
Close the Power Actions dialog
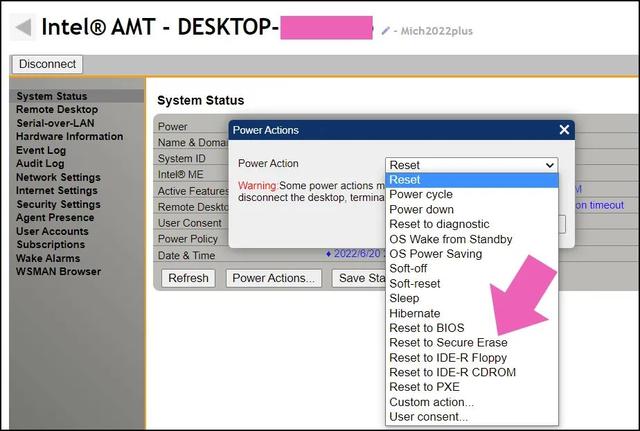point(564,130)
